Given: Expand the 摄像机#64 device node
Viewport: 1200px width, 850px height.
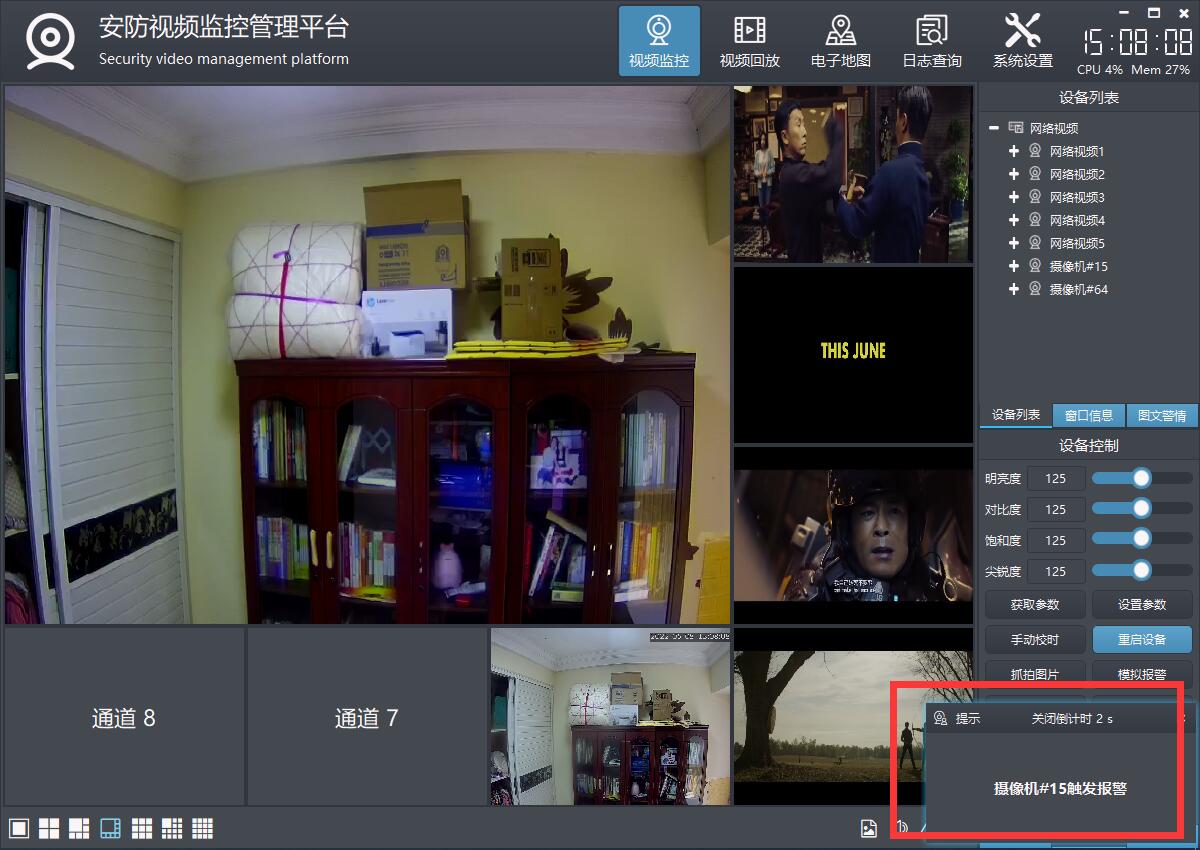Looking at the screenshot, I should (x=1014, y=289).
